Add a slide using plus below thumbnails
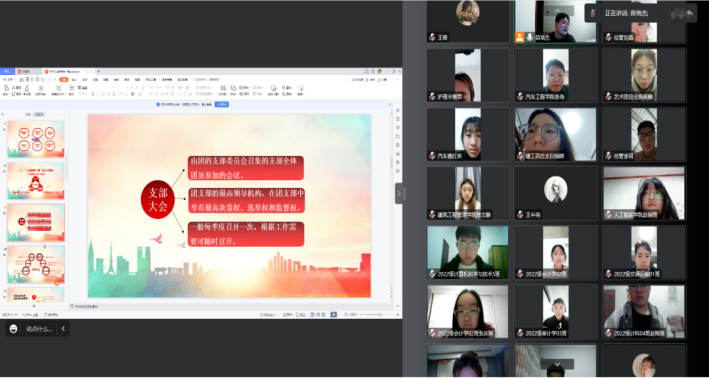The image size is (709, 378). tap(34, 306)
